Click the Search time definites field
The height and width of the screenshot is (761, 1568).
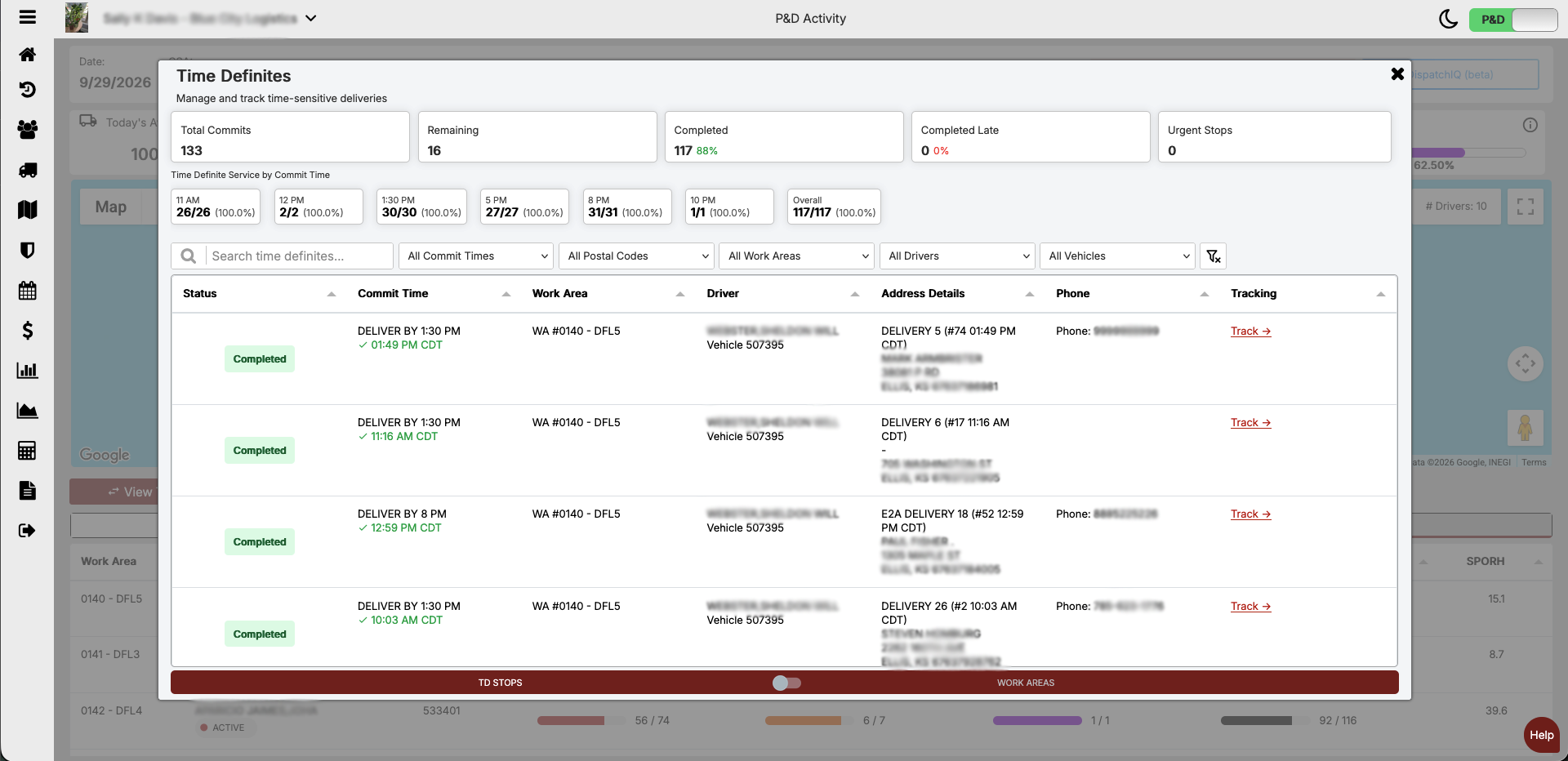(299, 256)
